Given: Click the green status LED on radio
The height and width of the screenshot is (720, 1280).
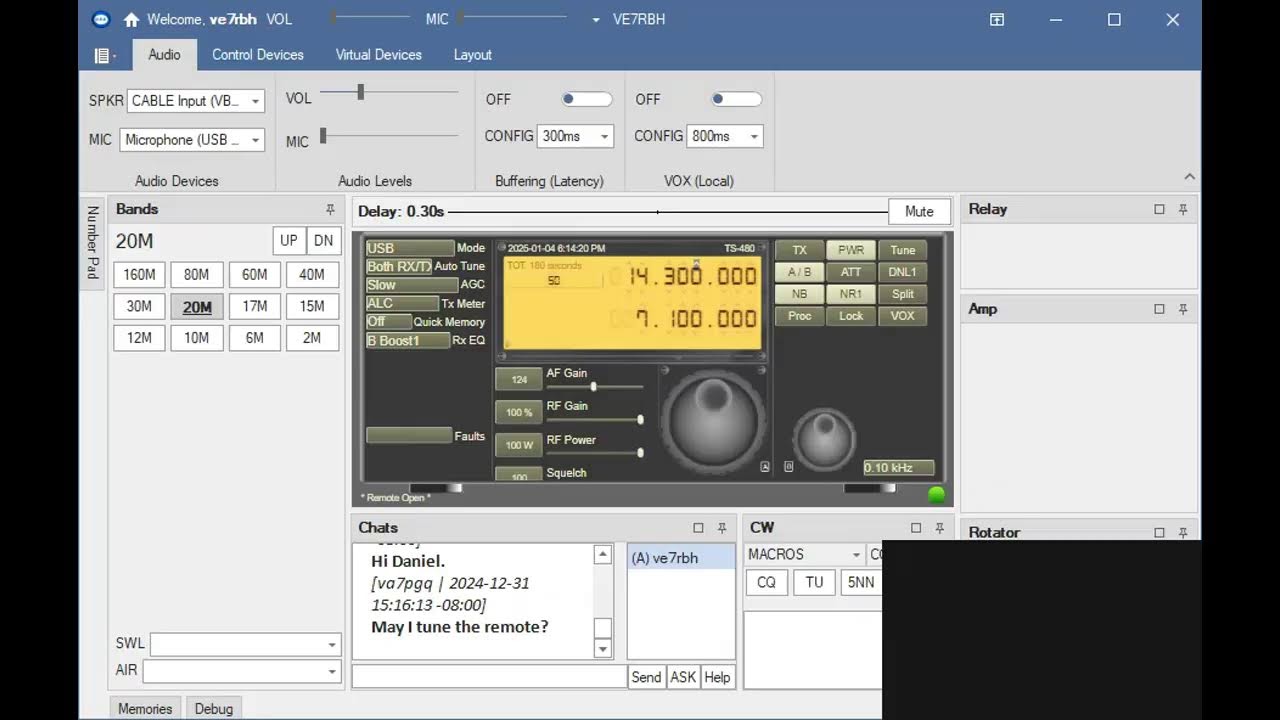Looking at the screenshot, I should coord(937,494).
